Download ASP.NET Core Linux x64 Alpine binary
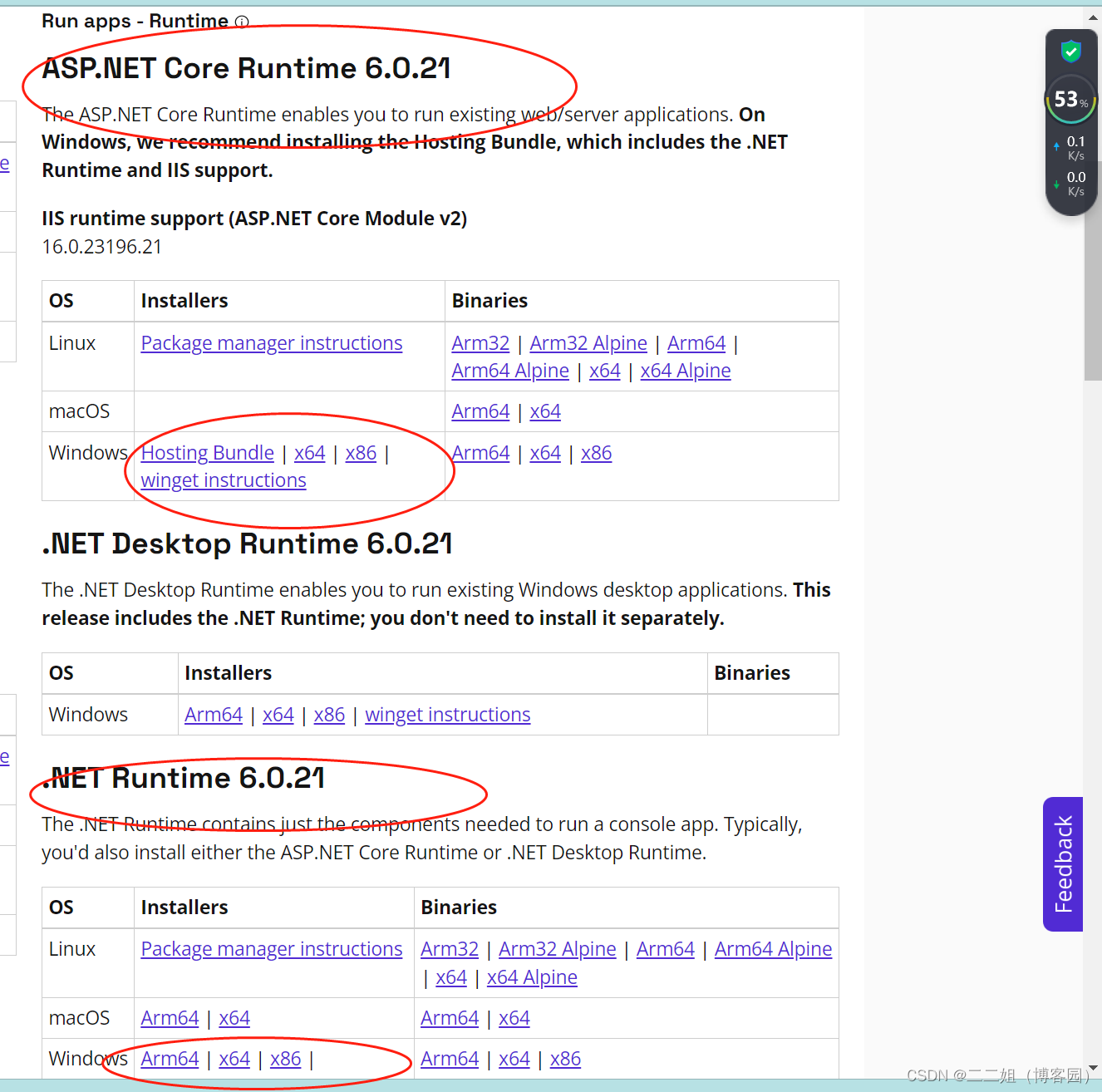1102x1092 pixels. click(686, 371)
